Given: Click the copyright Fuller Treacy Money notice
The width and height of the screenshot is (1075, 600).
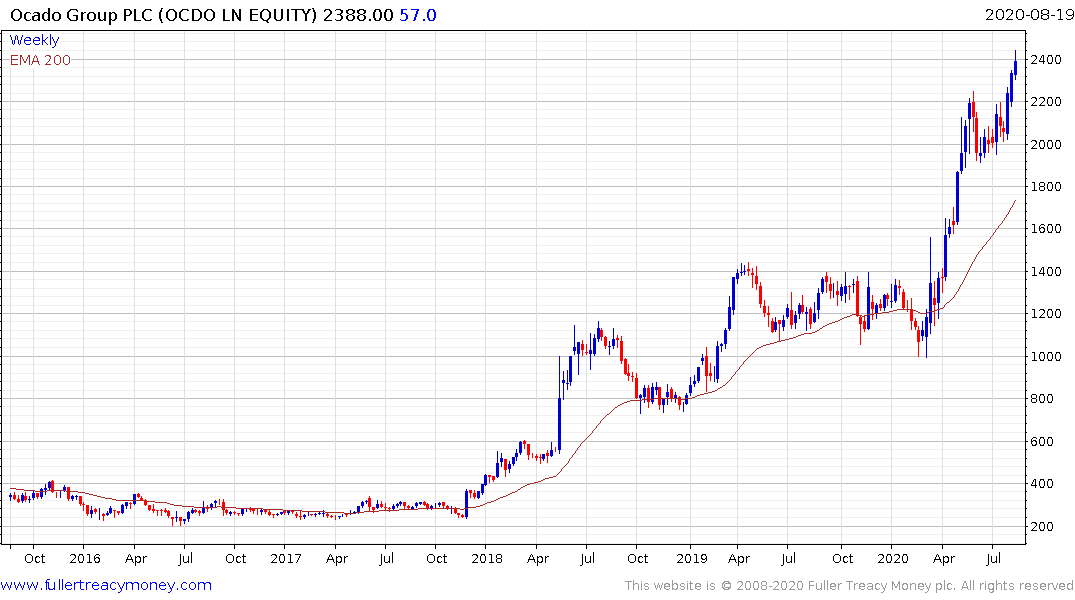Looking at the screenshot, I should point(849,586).
